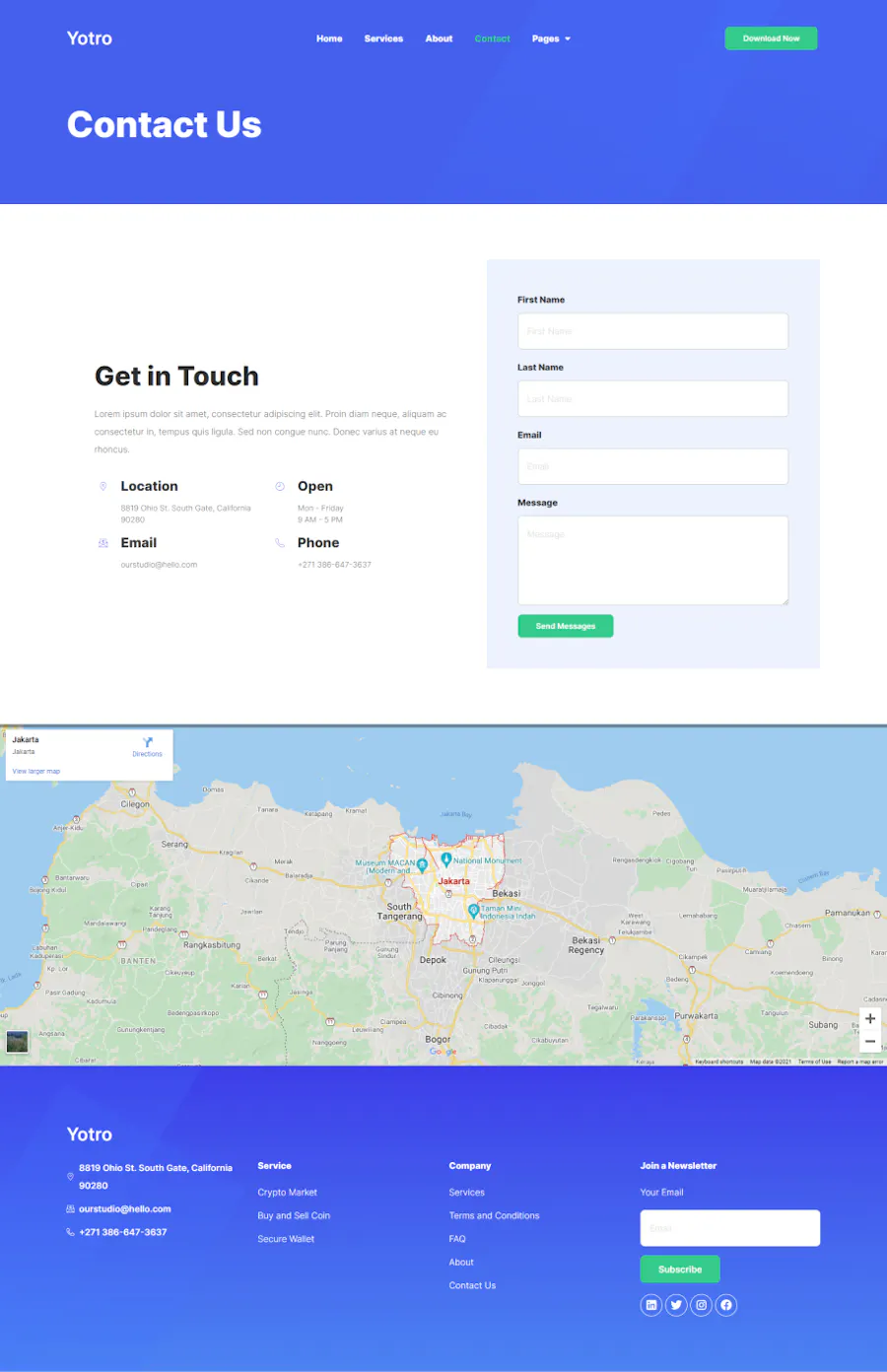Open the Buy and Sell Coin footer link
This screenshot has height=1372, width=887.
(294, 1216)
